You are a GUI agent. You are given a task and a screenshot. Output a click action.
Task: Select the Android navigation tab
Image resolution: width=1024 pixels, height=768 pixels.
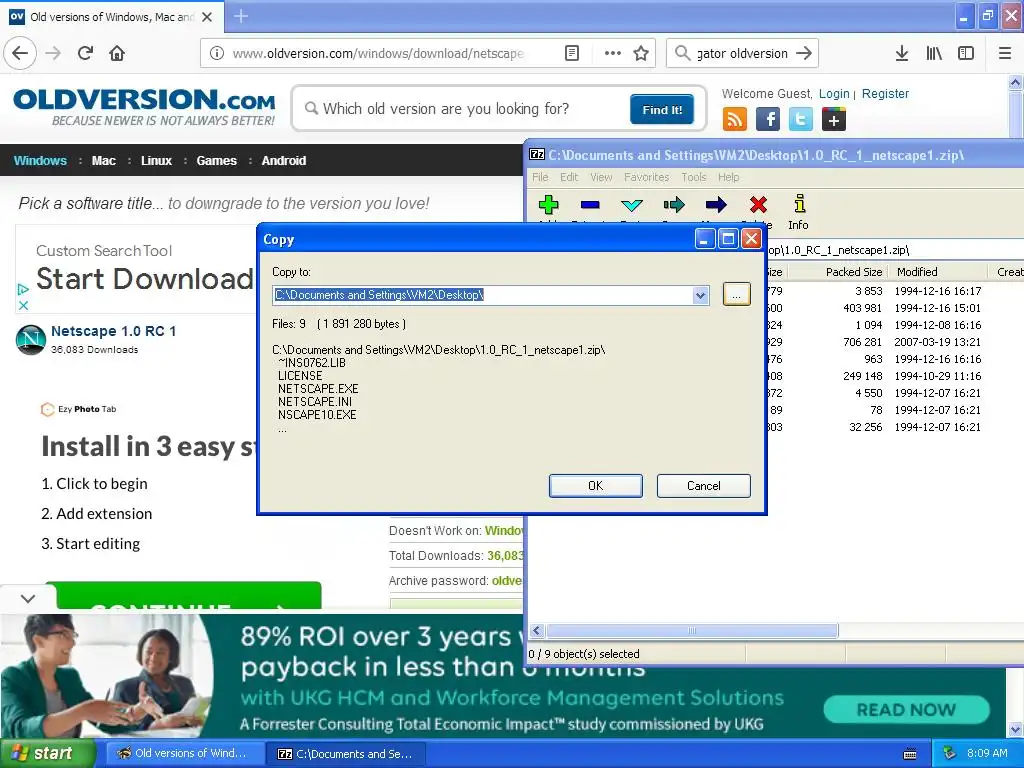click(283, 161)
